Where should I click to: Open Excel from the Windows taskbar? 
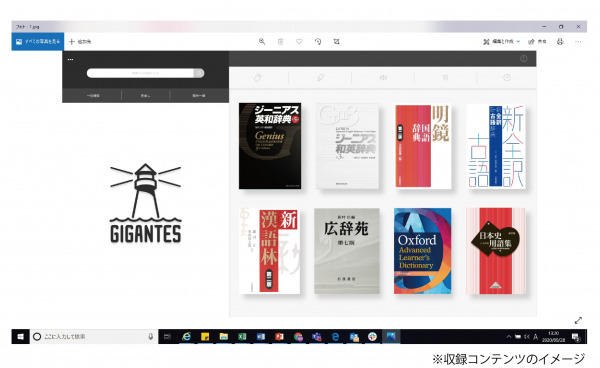coord(242,337)
